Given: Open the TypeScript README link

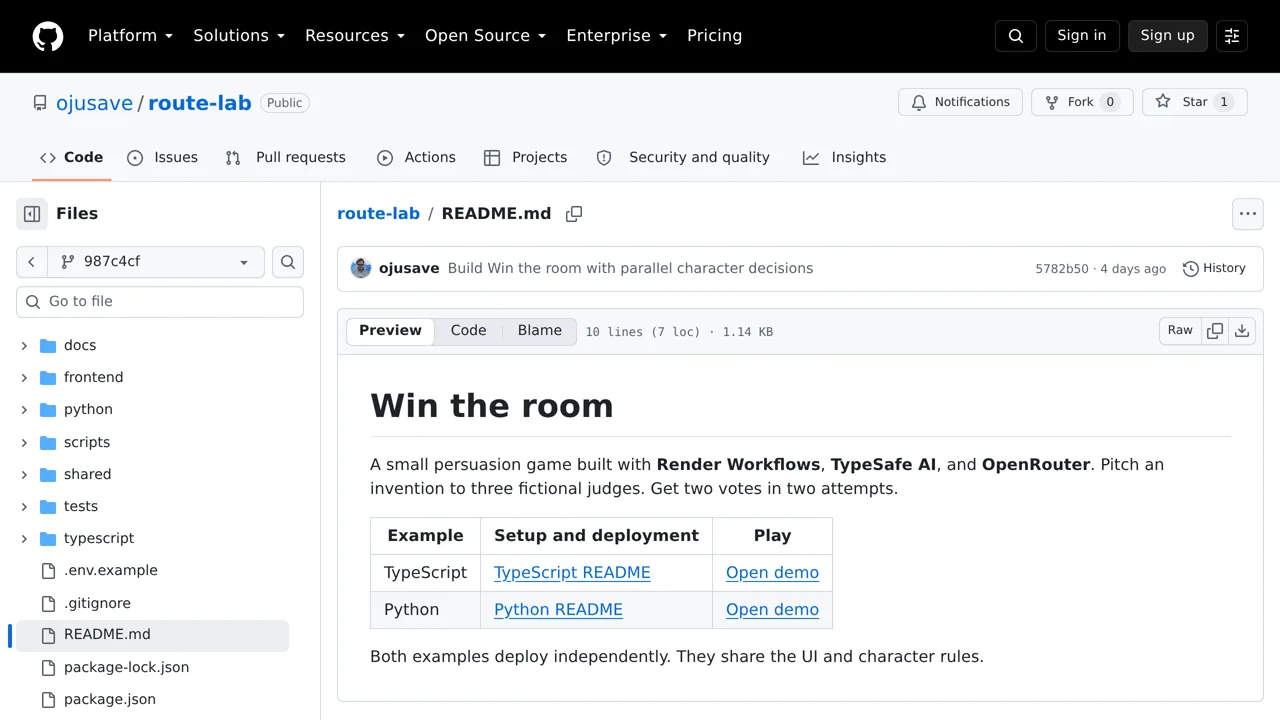Looking at the screenshot, I should click(x=572, y=573).
